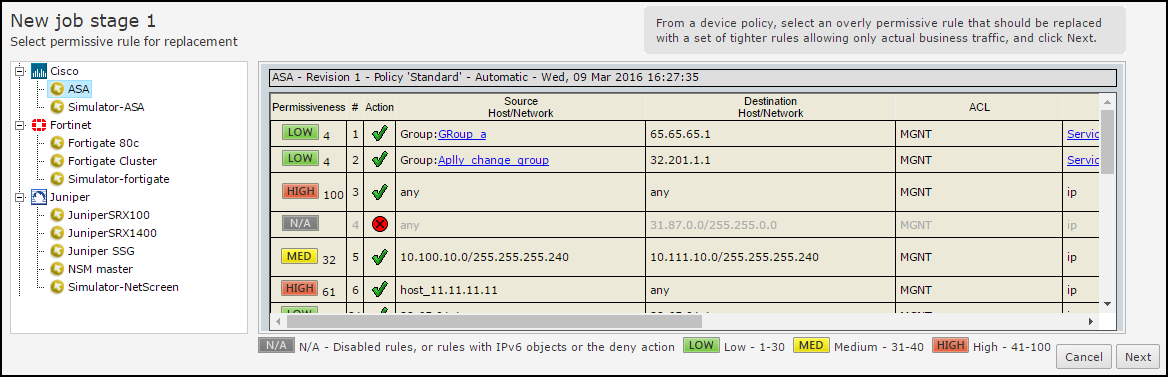Click HIGH 100 permissiveness badge in rule 3
Image resolution: width=1168 pixels, height=377 pixels.
[x=300, y=191]
